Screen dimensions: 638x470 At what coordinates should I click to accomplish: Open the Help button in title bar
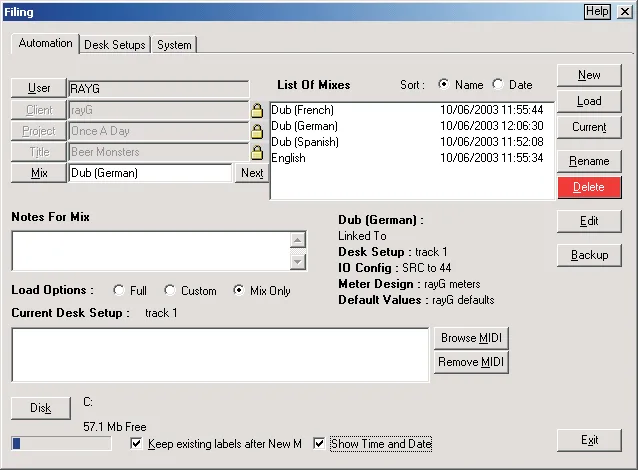pos(597,11)
